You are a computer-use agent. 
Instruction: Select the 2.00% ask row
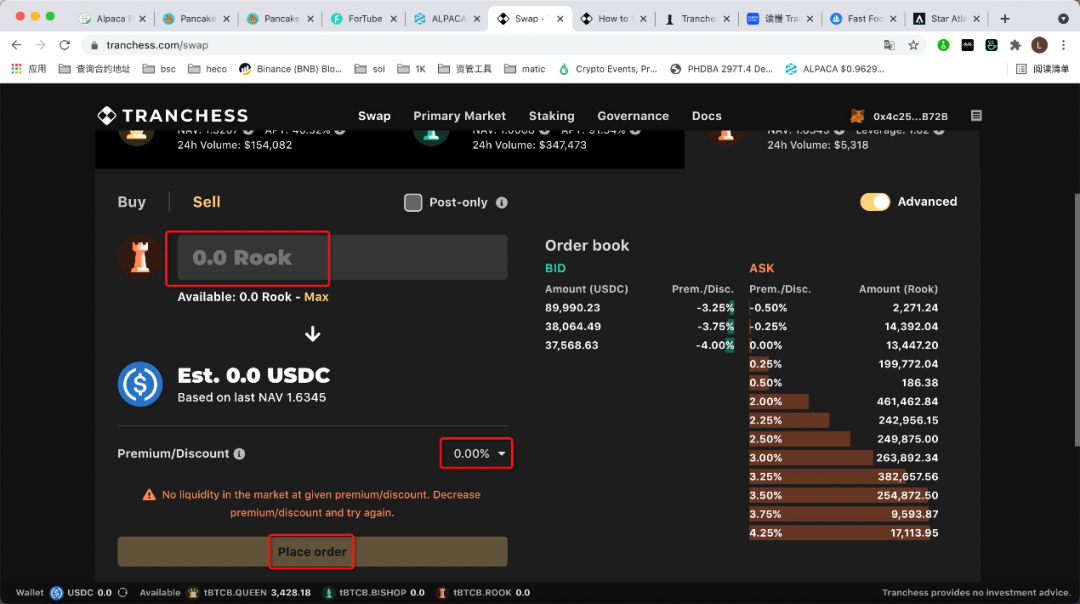[844, 402]
